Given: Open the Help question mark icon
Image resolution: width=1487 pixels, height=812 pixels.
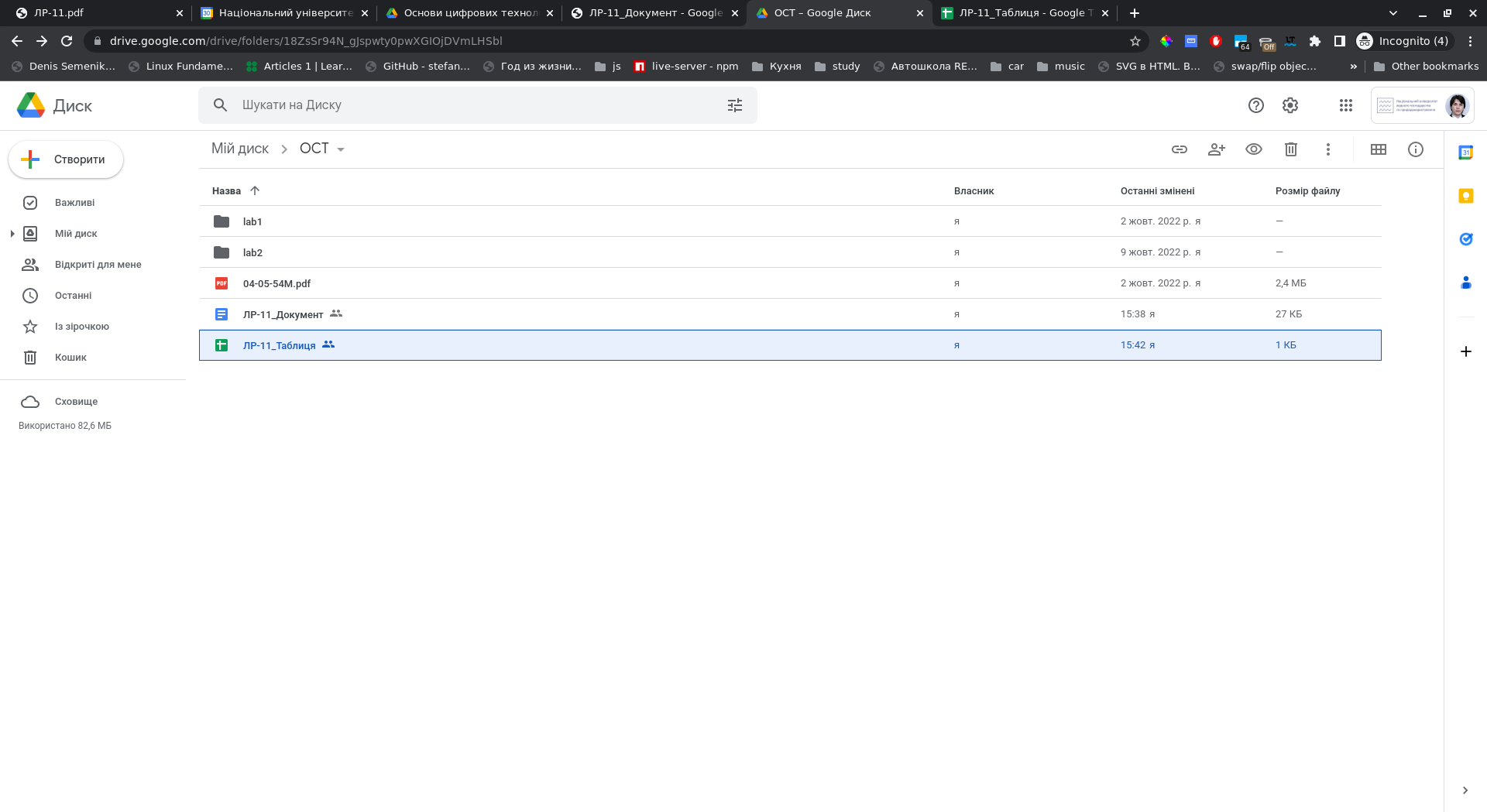Looking at the screenshot, I should point(1255,105).
